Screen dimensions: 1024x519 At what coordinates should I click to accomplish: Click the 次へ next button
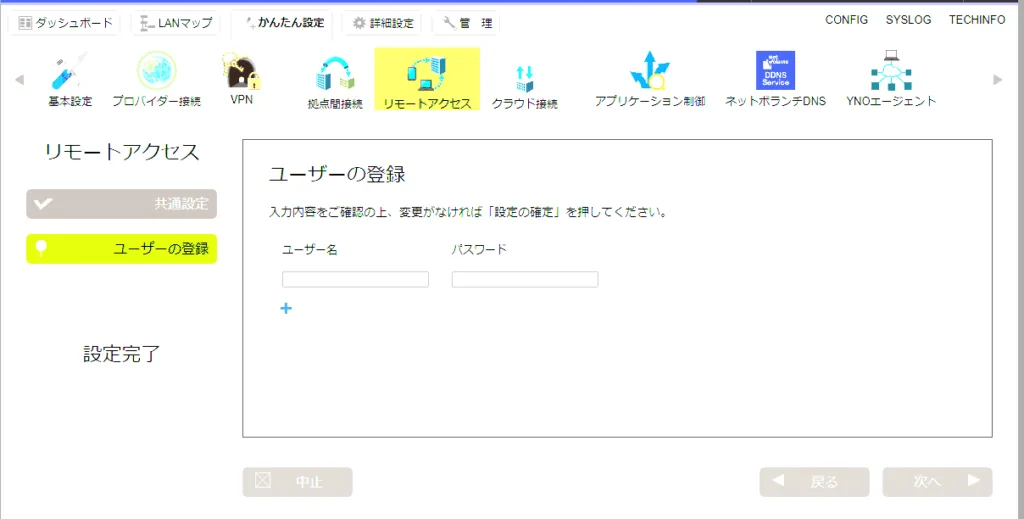pyautogui.click(x=938, y=482)
